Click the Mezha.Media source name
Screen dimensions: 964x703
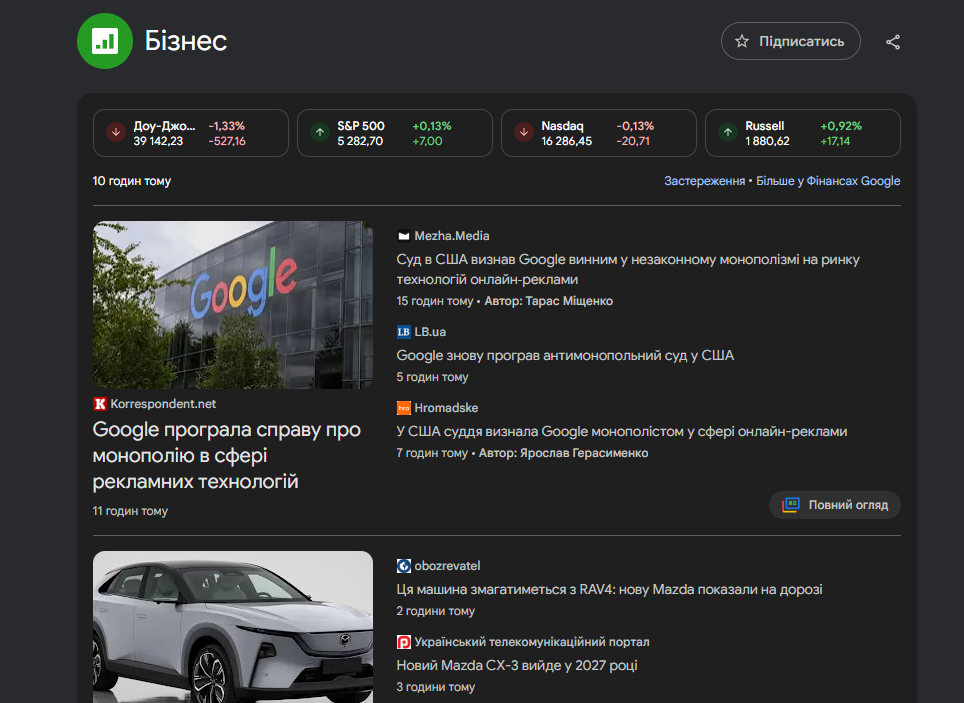click(x=452, y=236)
